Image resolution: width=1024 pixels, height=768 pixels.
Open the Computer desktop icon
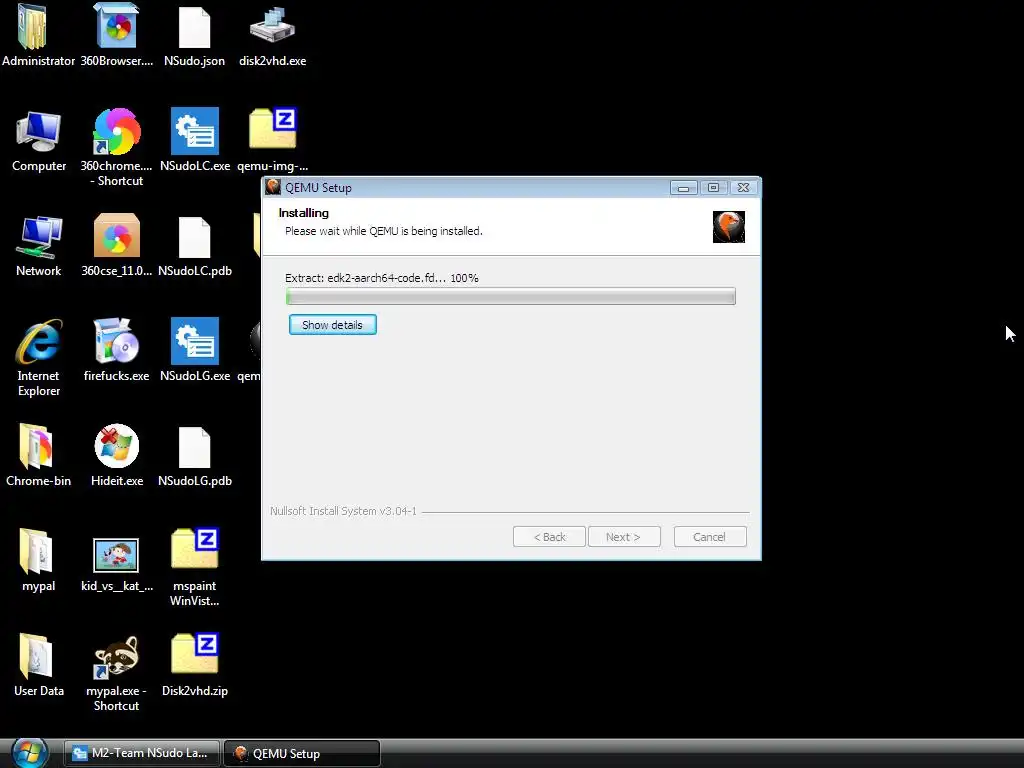[39, 132]
